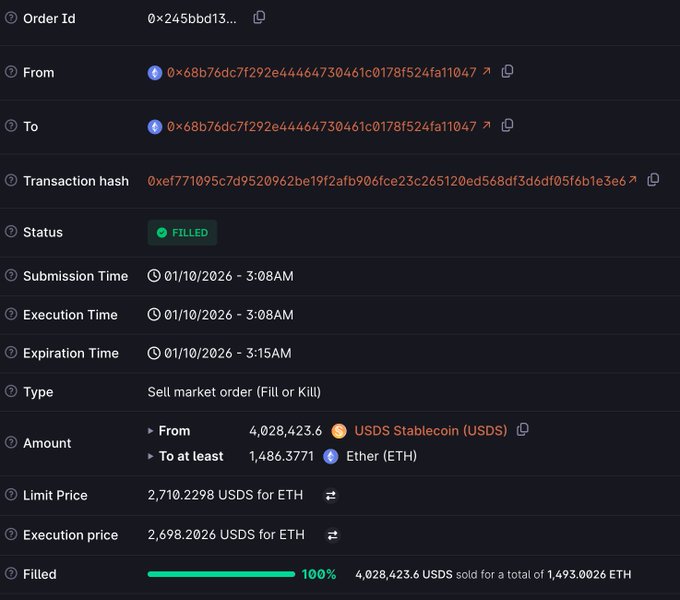Click clock icon beside Submission Time
Screen dimensions: 680x600
(154, 276)
